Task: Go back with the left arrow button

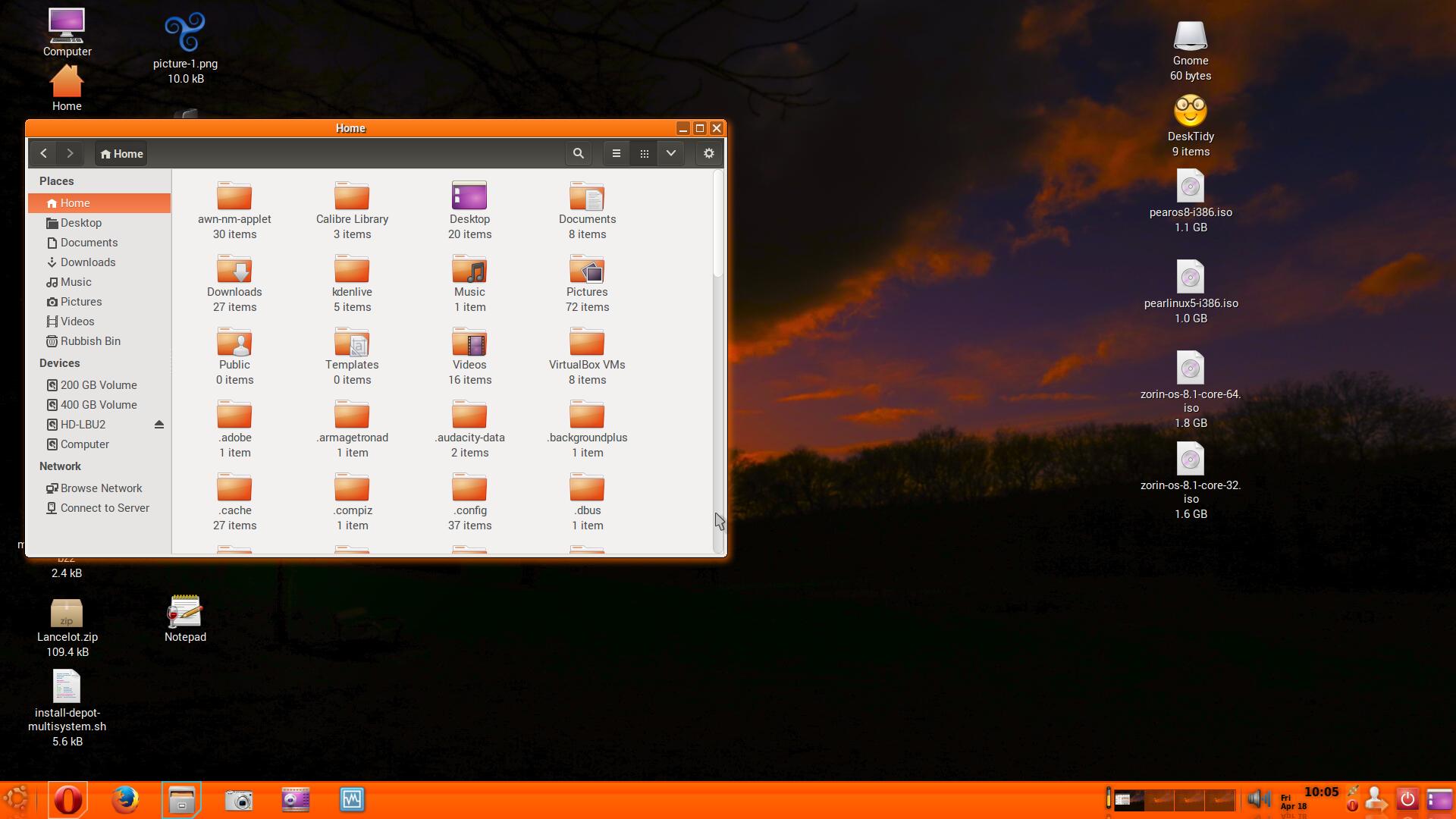Action: click(x=43, y=153)
